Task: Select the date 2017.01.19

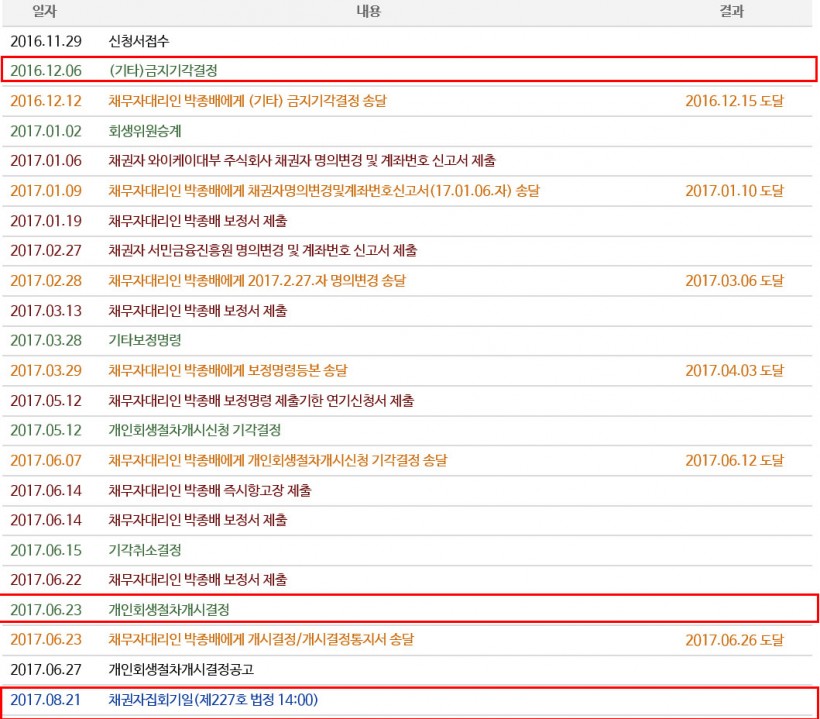Action: tap(46, 221)
